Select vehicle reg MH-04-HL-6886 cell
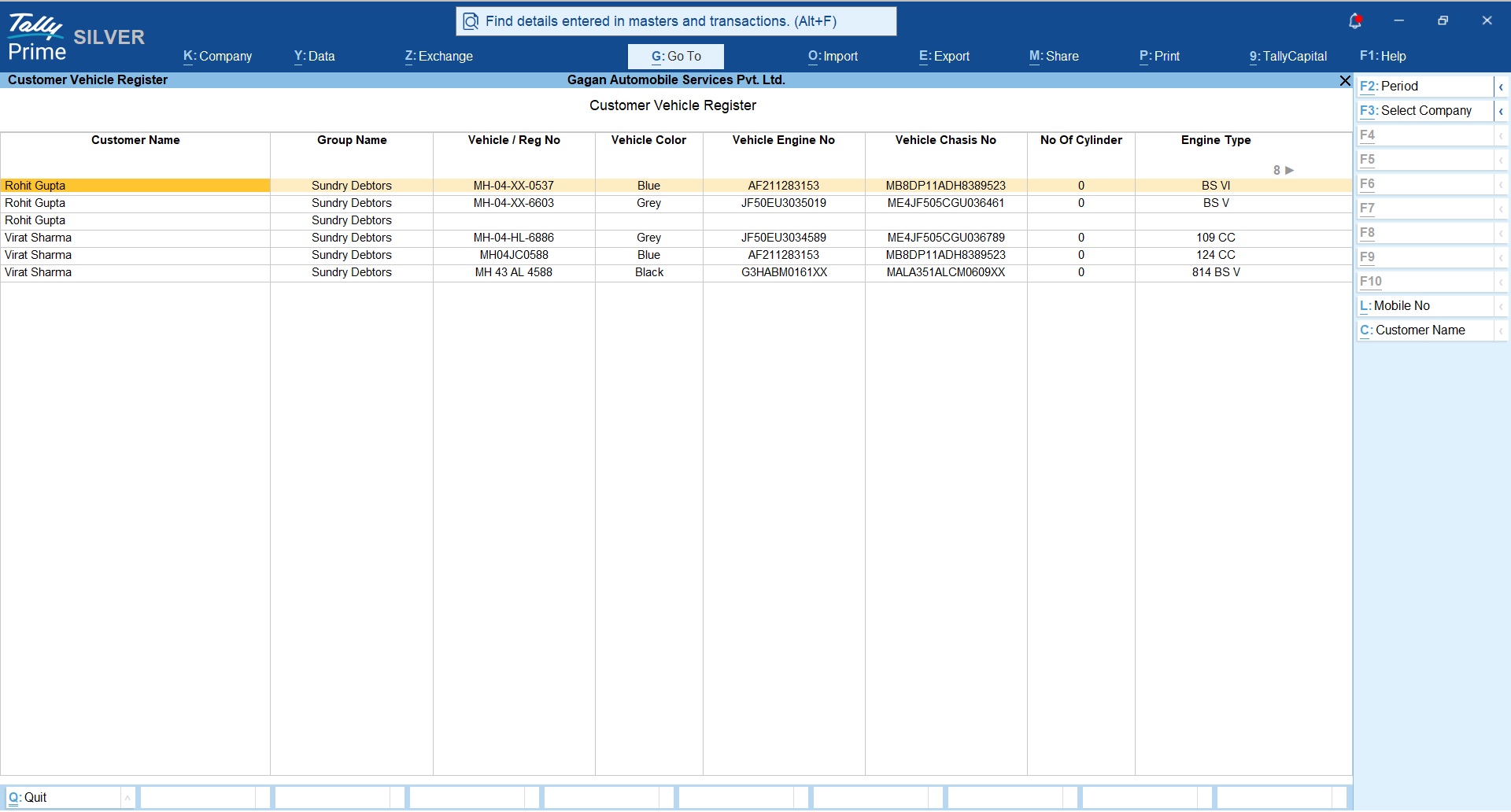 [x=514, y=238]
